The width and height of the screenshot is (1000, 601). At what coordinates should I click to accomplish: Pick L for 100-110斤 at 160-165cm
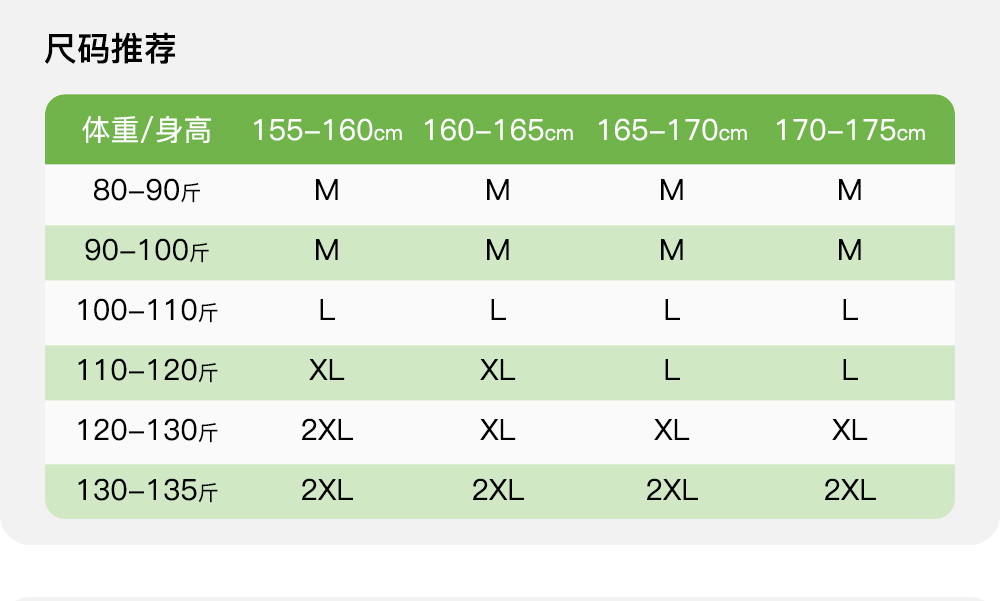(498, 311)
